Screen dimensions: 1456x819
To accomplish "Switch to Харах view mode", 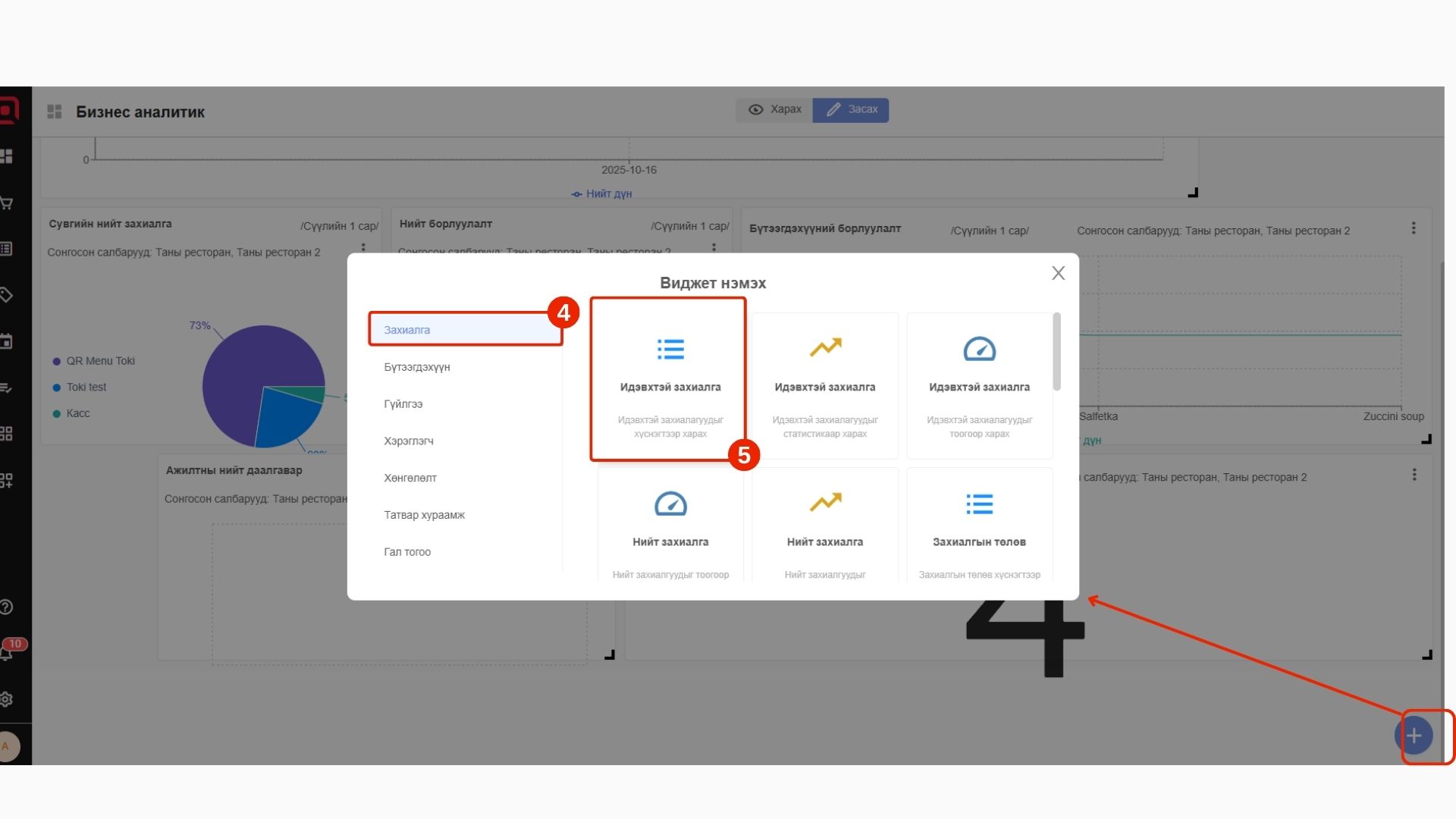I will coord(774,110).
